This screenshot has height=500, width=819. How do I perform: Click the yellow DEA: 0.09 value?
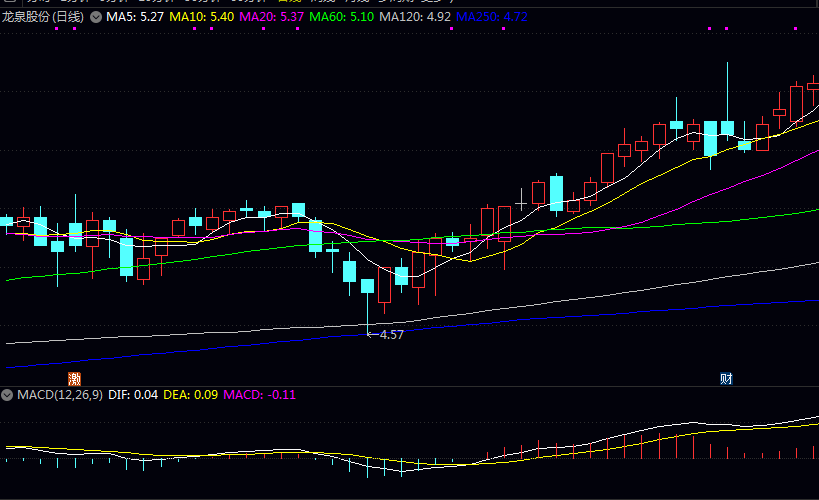191,395
